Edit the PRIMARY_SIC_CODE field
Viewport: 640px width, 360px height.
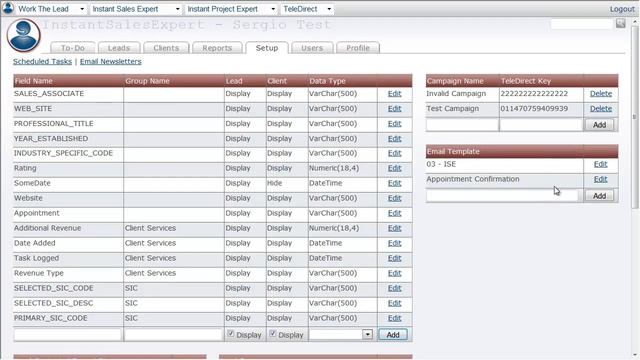[394, 318]
